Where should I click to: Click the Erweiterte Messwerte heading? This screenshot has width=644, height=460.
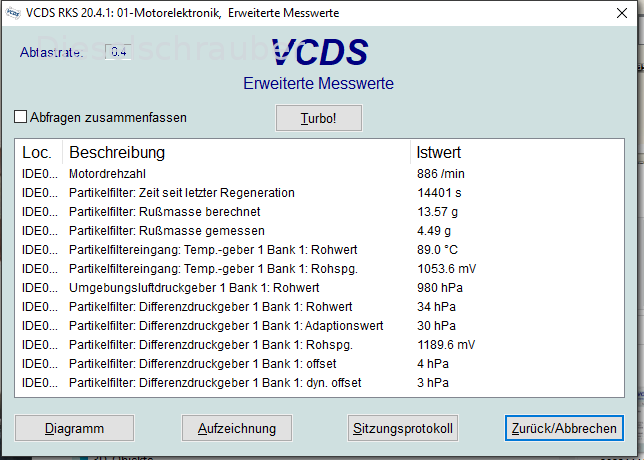(x=318, y=83)
